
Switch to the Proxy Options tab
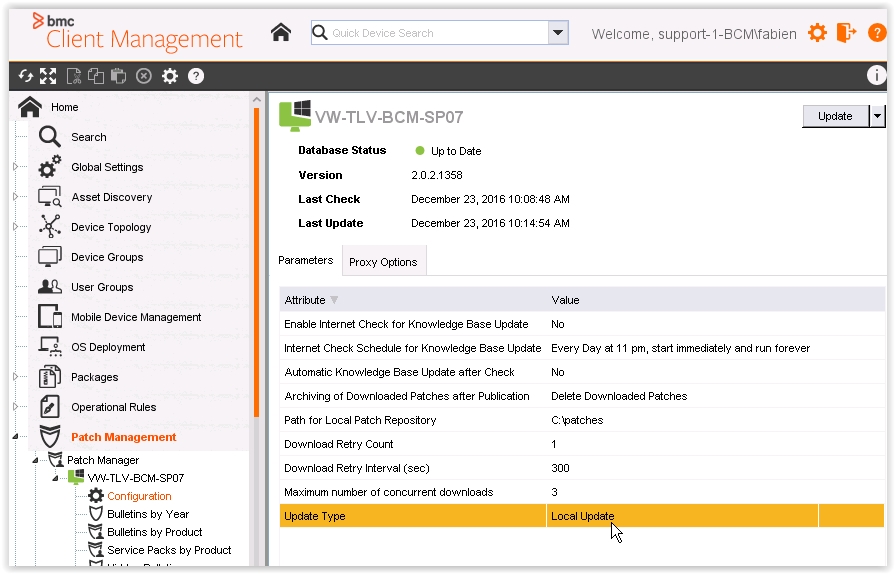click(383, 262)
